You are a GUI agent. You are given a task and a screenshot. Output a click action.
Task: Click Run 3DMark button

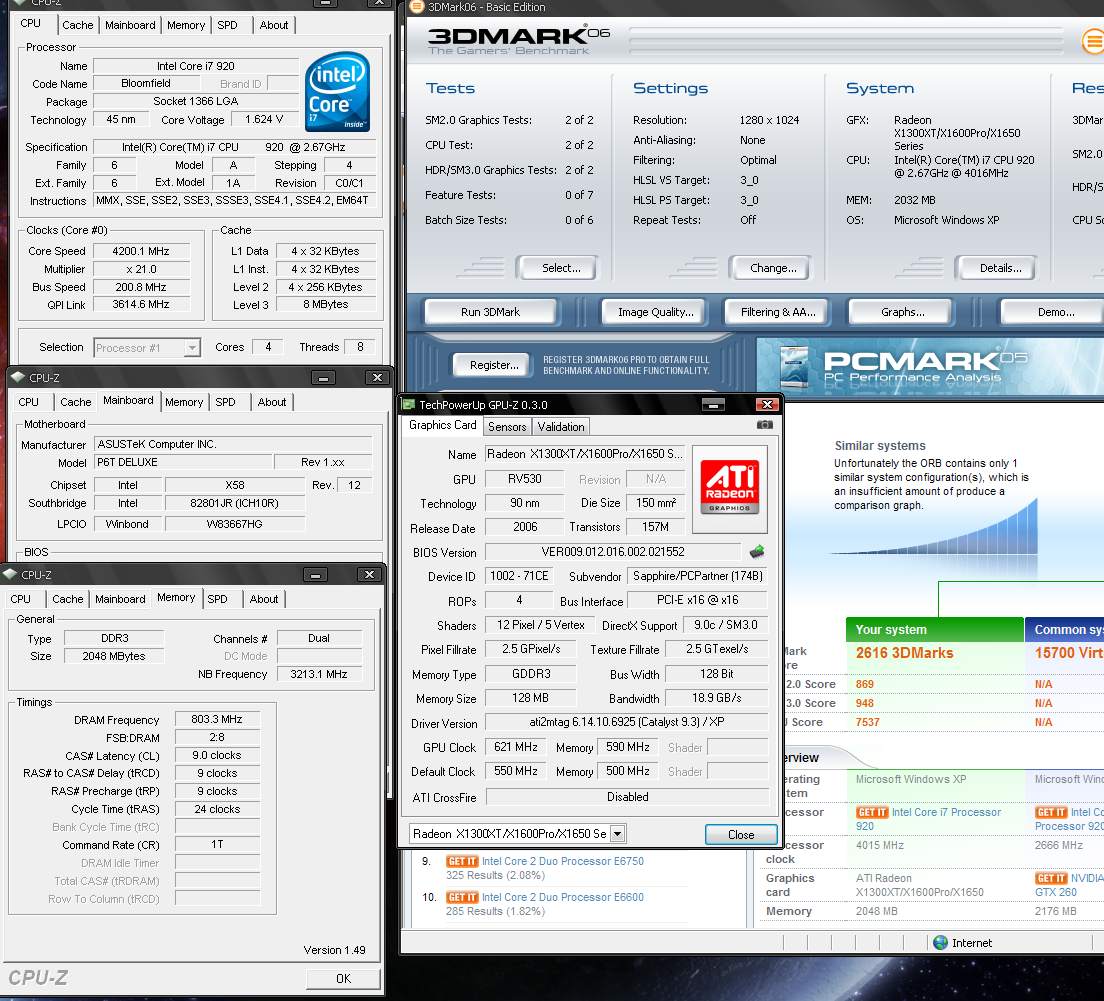point(490,312)
